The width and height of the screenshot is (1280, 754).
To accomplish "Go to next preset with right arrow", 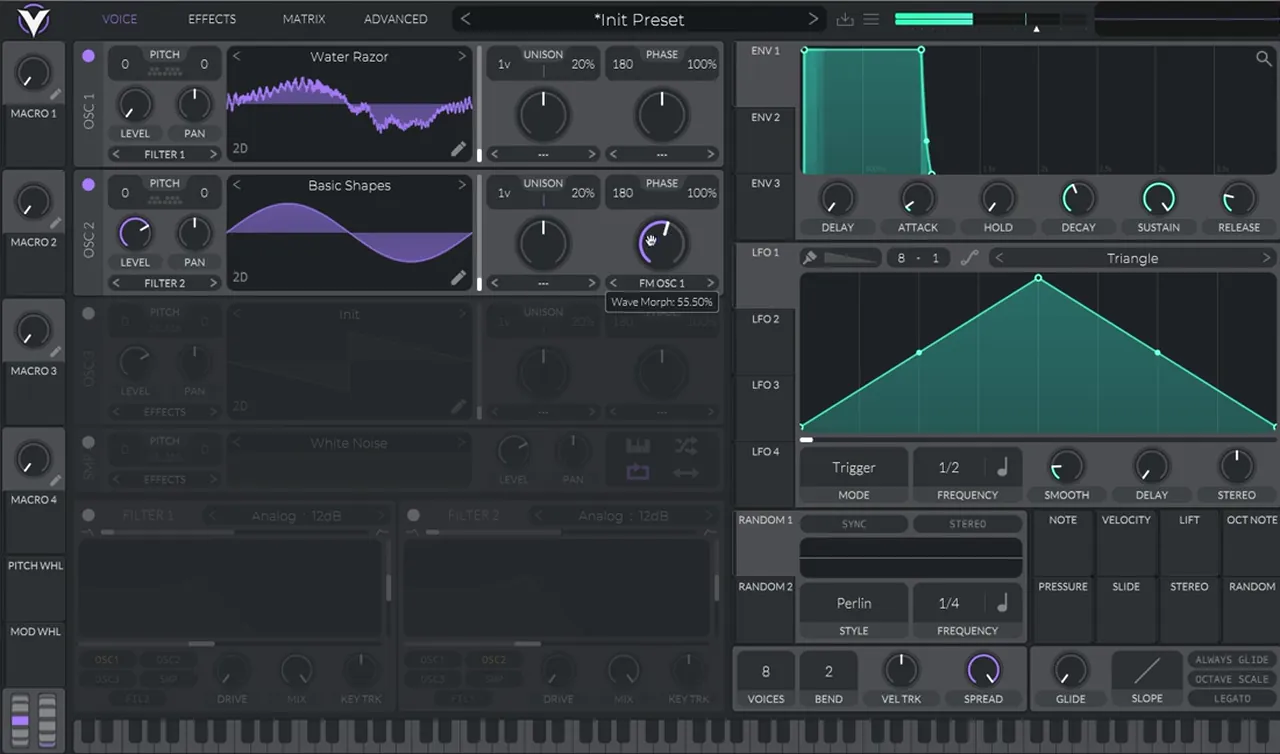I will tap(813, 19).
